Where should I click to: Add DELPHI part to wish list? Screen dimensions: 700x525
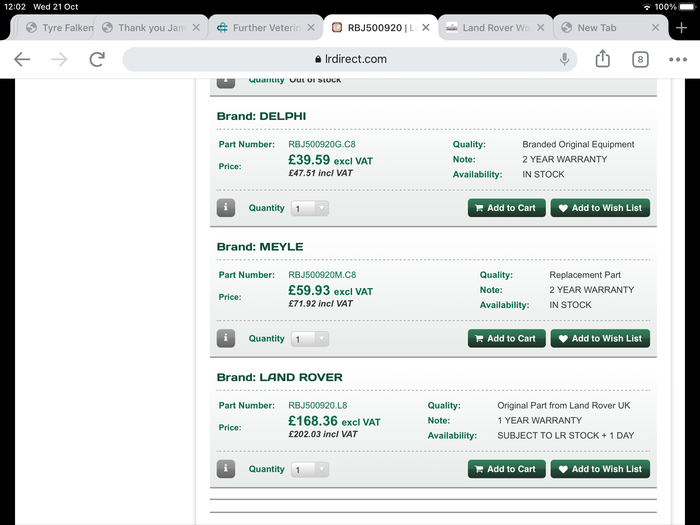click(x=600, y=208)
